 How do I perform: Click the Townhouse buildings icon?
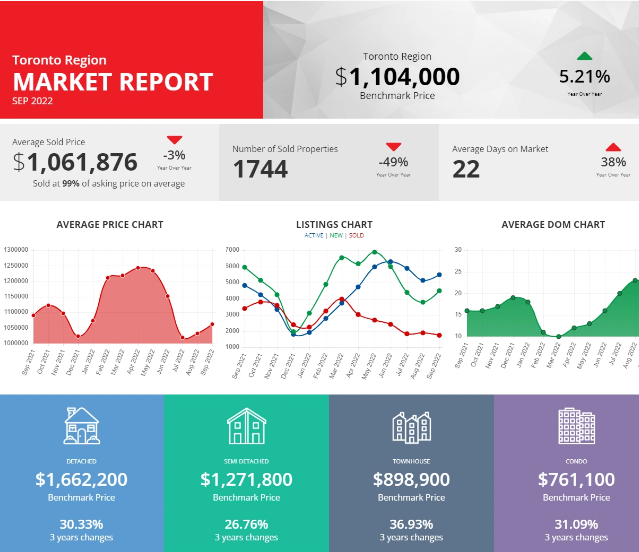411,427
